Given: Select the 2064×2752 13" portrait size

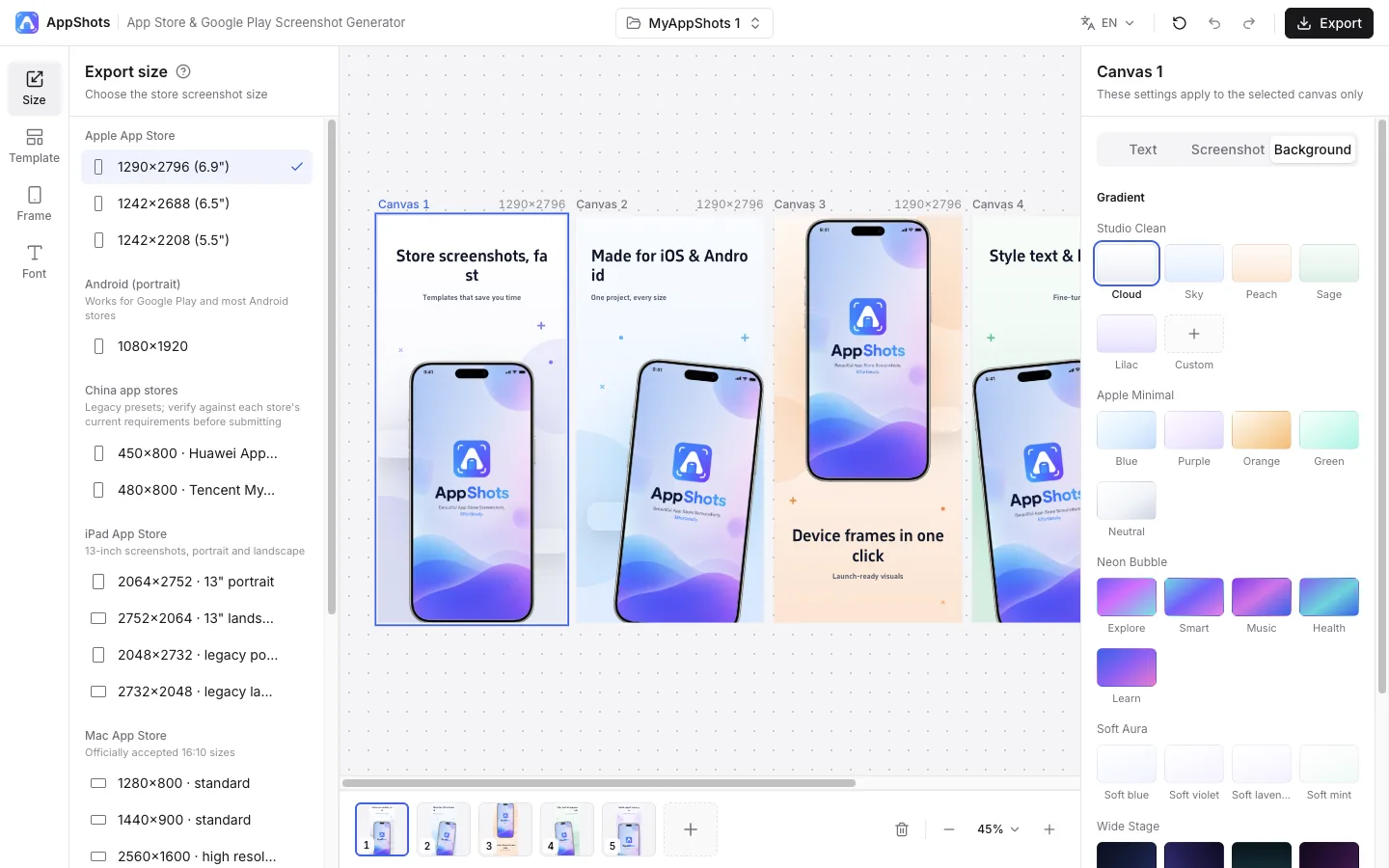Looking at the screenshot, I should (197, 582).
